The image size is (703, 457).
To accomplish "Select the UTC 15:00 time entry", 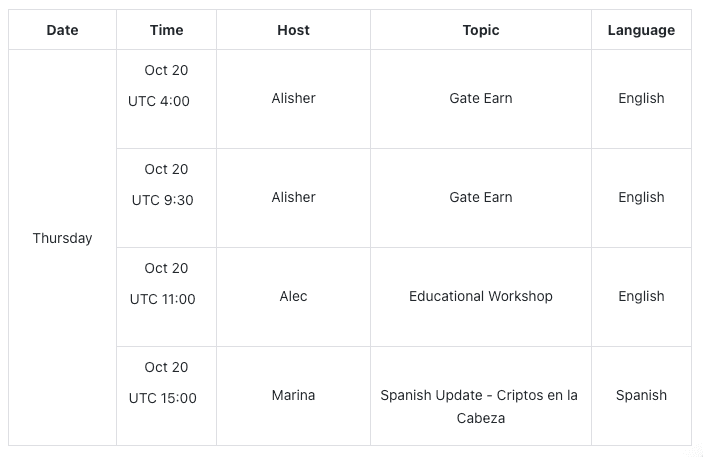I will (x=163, y=398).
